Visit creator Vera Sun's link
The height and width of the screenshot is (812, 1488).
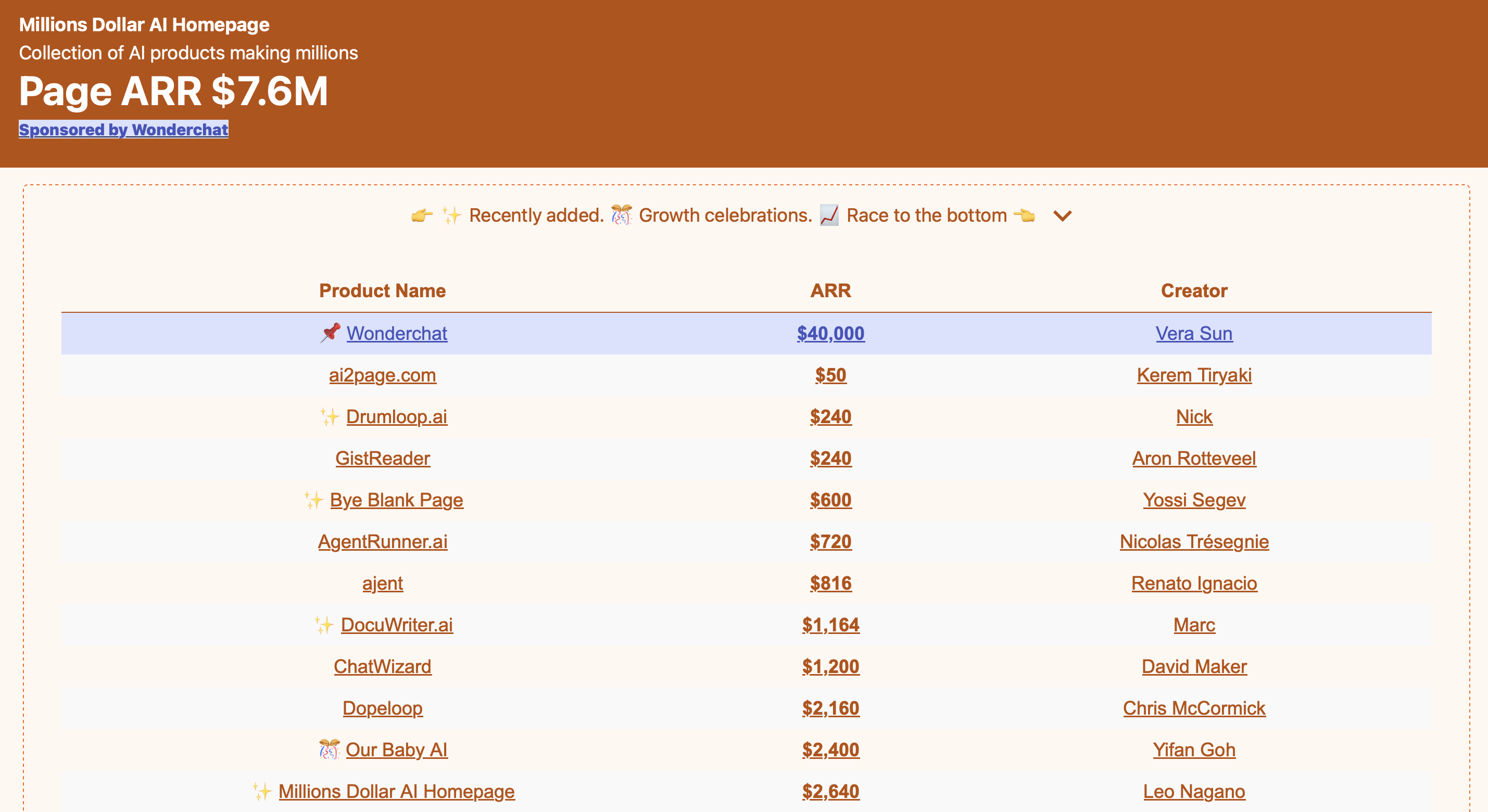pyautogui.click(x=1194, y=333)
